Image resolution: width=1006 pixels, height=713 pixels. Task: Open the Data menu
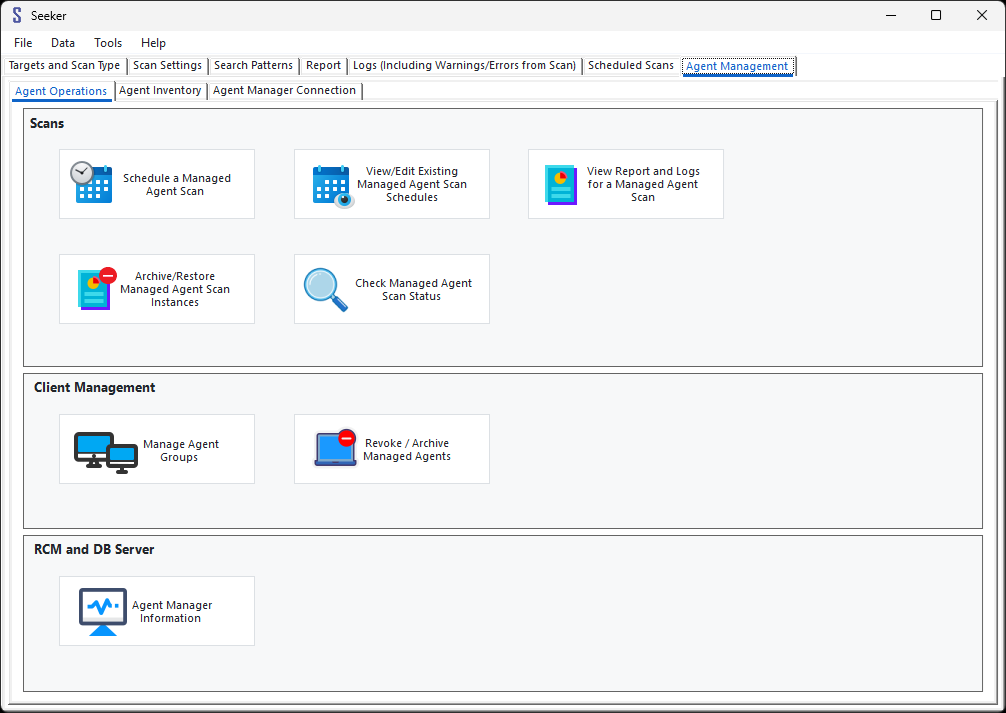click(63, 43)
